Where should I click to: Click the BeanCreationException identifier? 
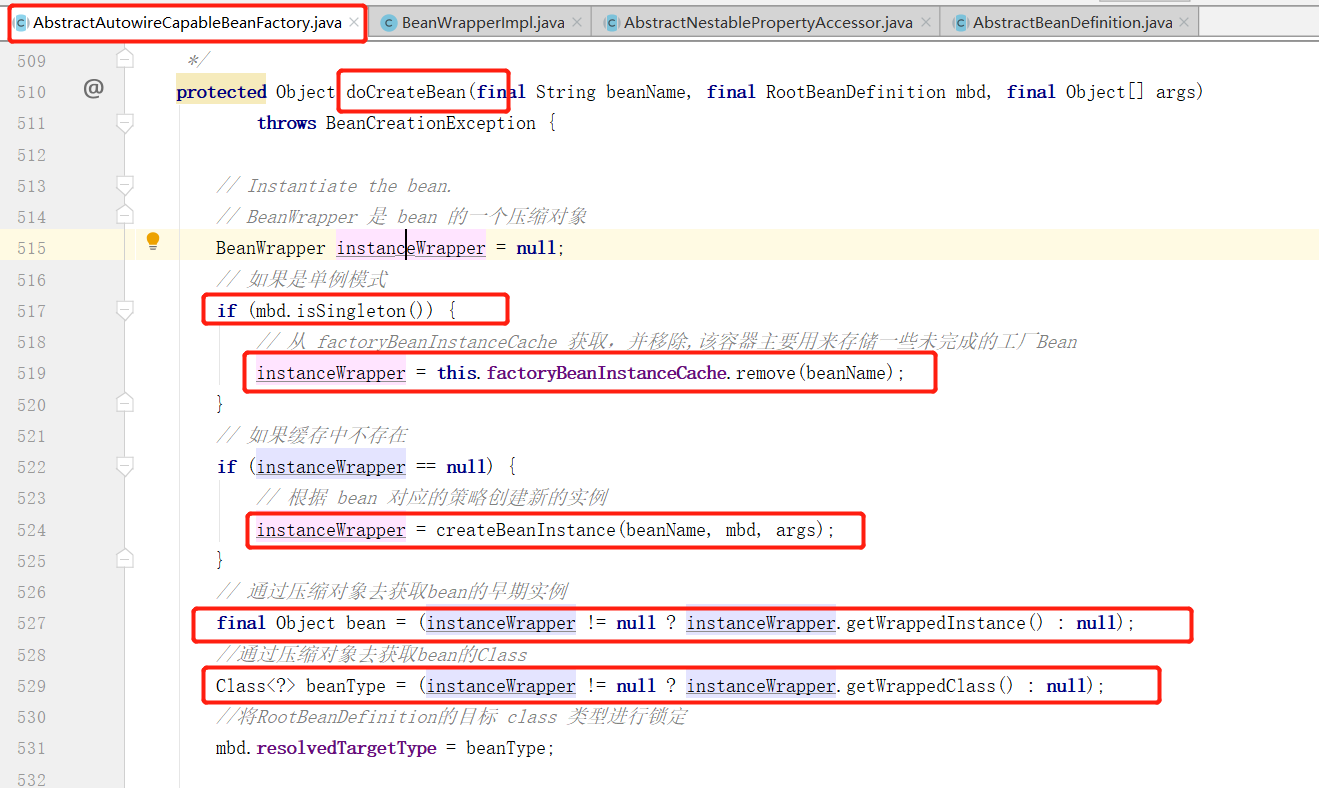coord(430,123)
